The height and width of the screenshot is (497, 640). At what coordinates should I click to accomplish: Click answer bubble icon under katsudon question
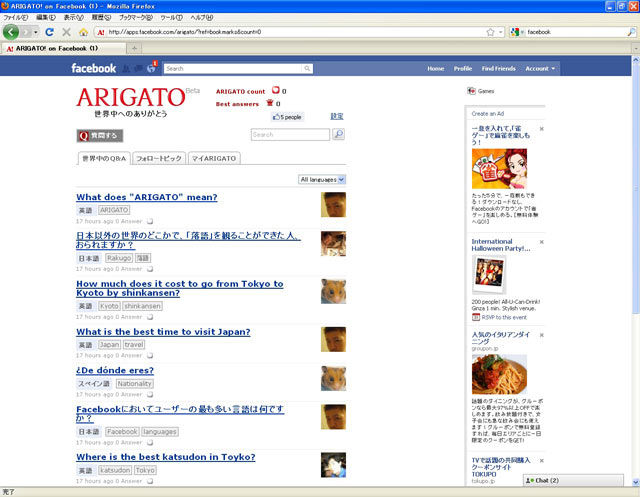click(x=150, y=481)
